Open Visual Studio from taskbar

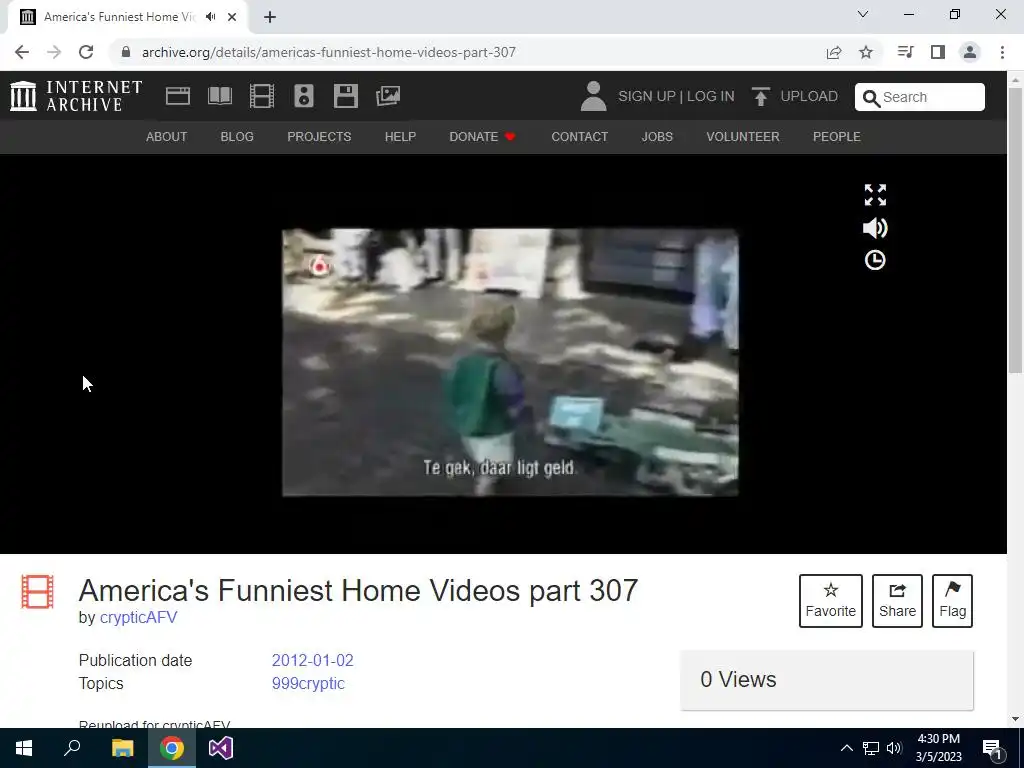point(221,748)
